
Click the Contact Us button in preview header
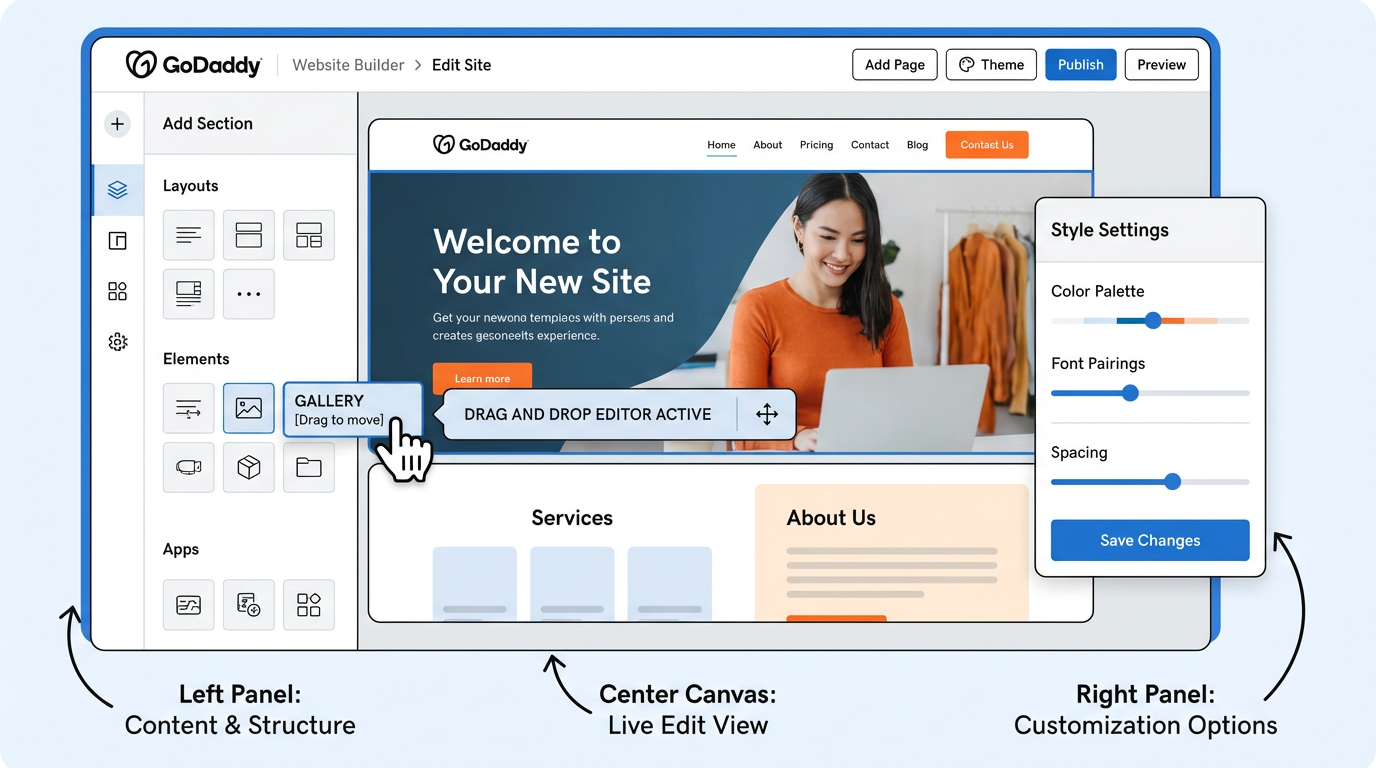click(x=986, y=144)
